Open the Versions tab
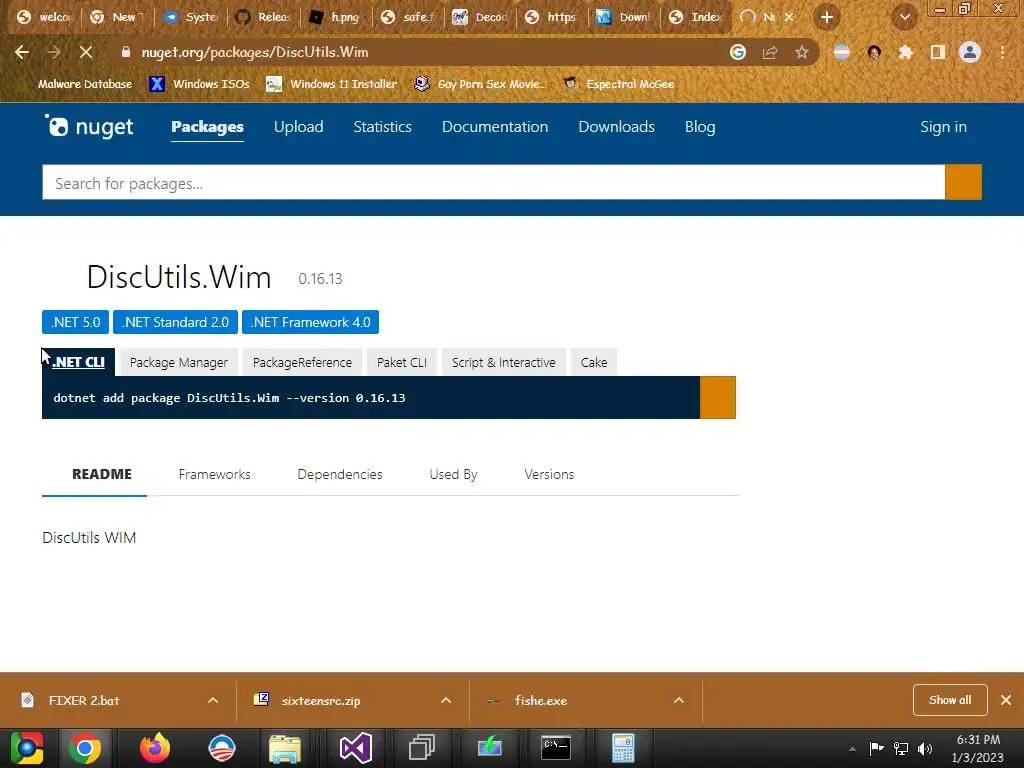The height and width of the screenshot is (768, 1024). [549, 474]
